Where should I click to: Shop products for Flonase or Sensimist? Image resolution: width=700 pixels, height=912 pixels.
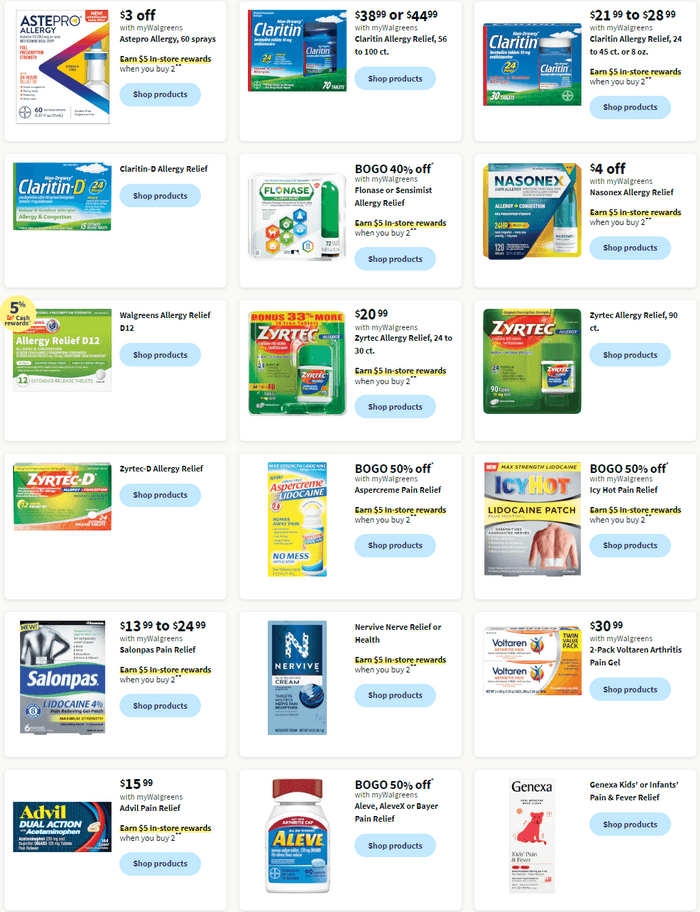point(395,259)
